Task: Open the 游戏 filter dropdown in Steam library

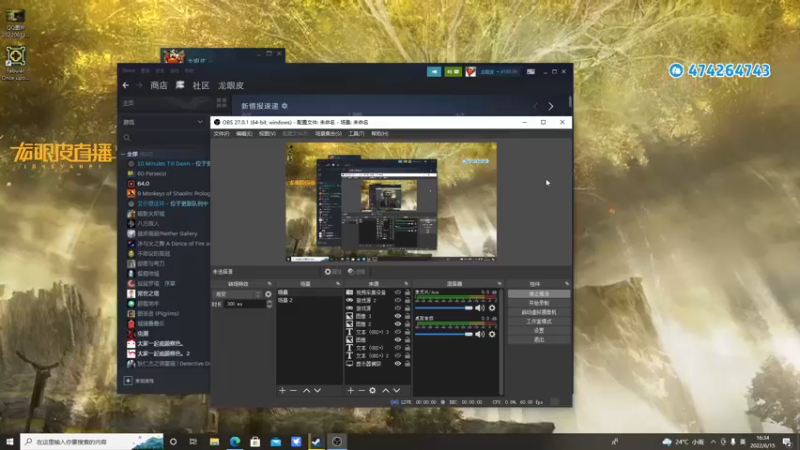Action: pos(163,122)
